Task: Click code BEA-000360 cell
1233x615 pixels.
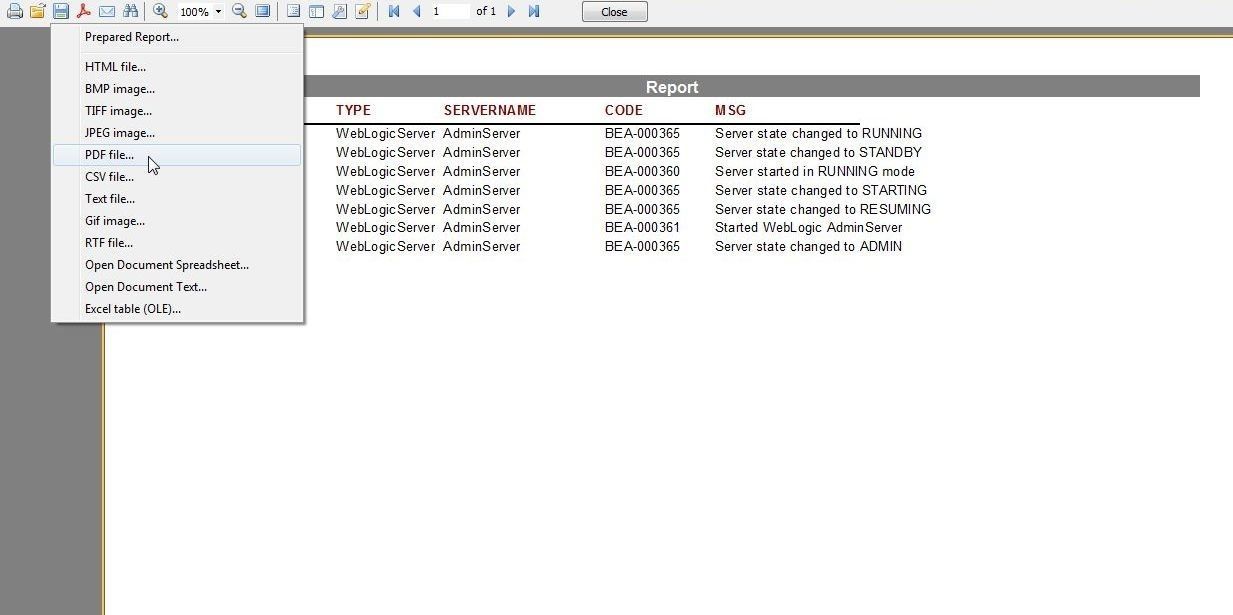Action: click(642, 171)
